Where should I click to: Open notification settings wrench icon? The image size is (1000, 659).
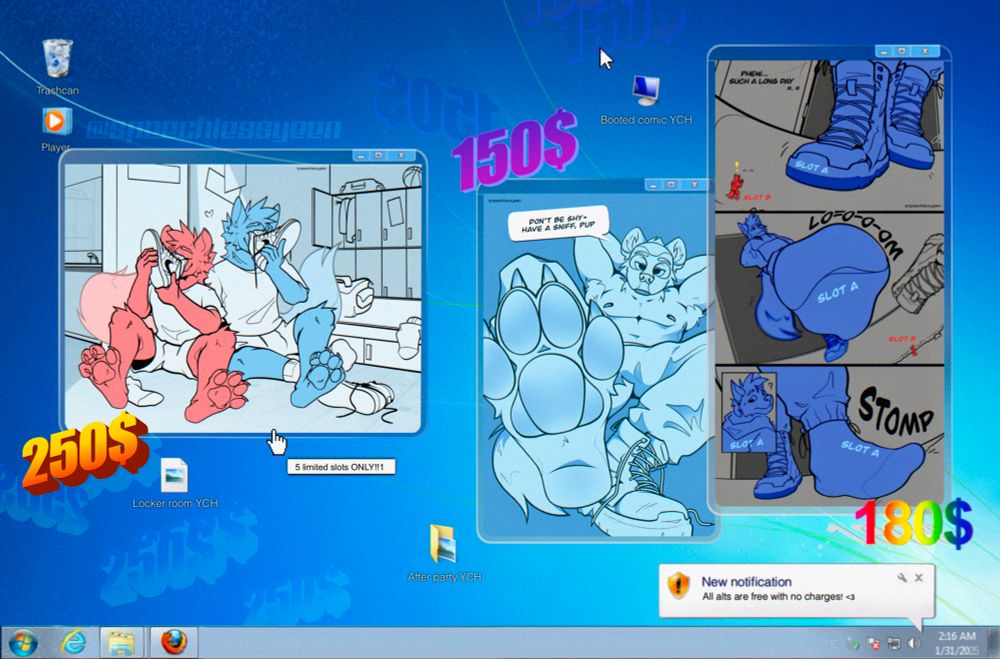(902, 577)
